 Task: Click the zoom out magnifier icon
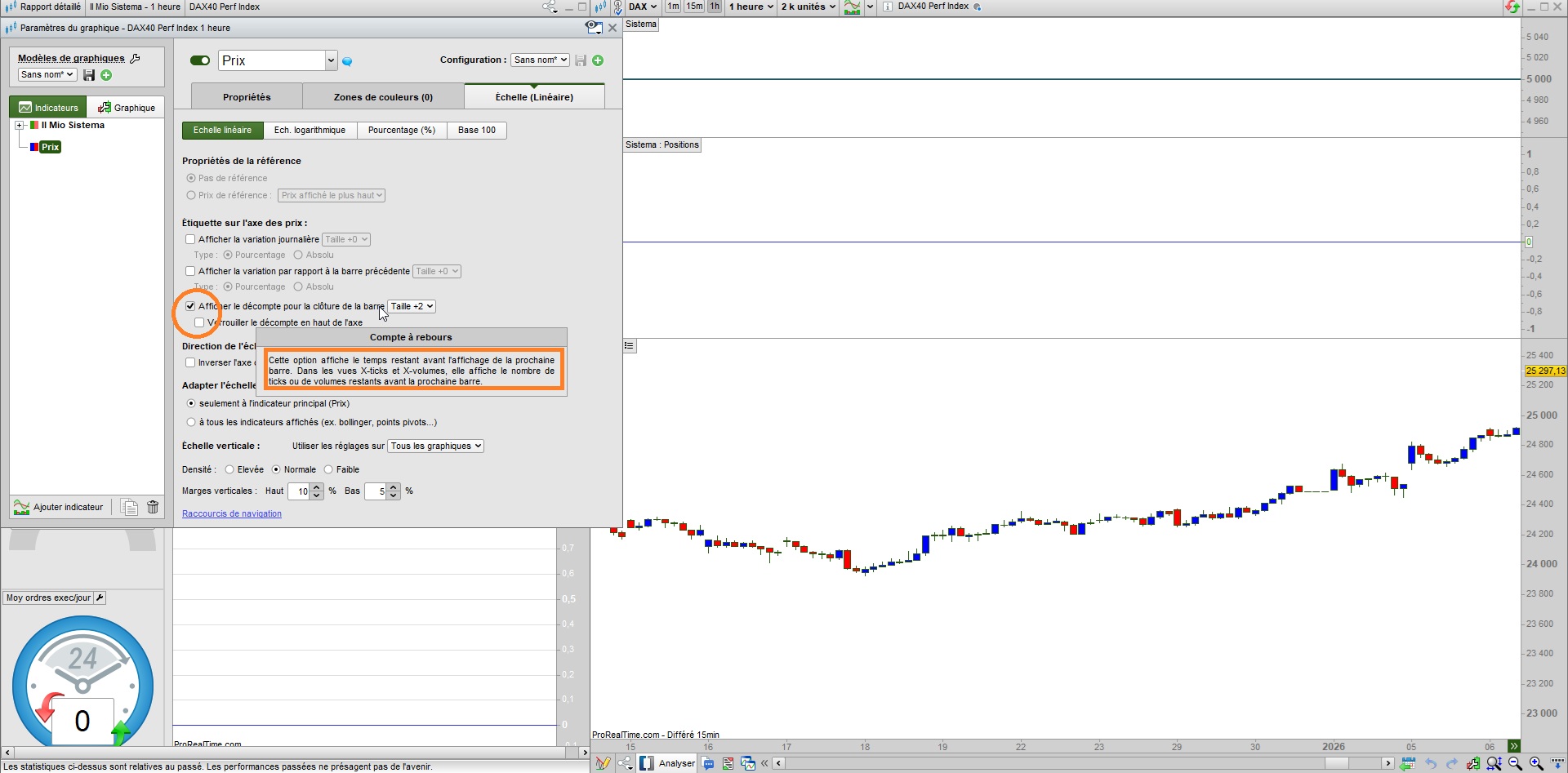click(x=1515, y=763)
